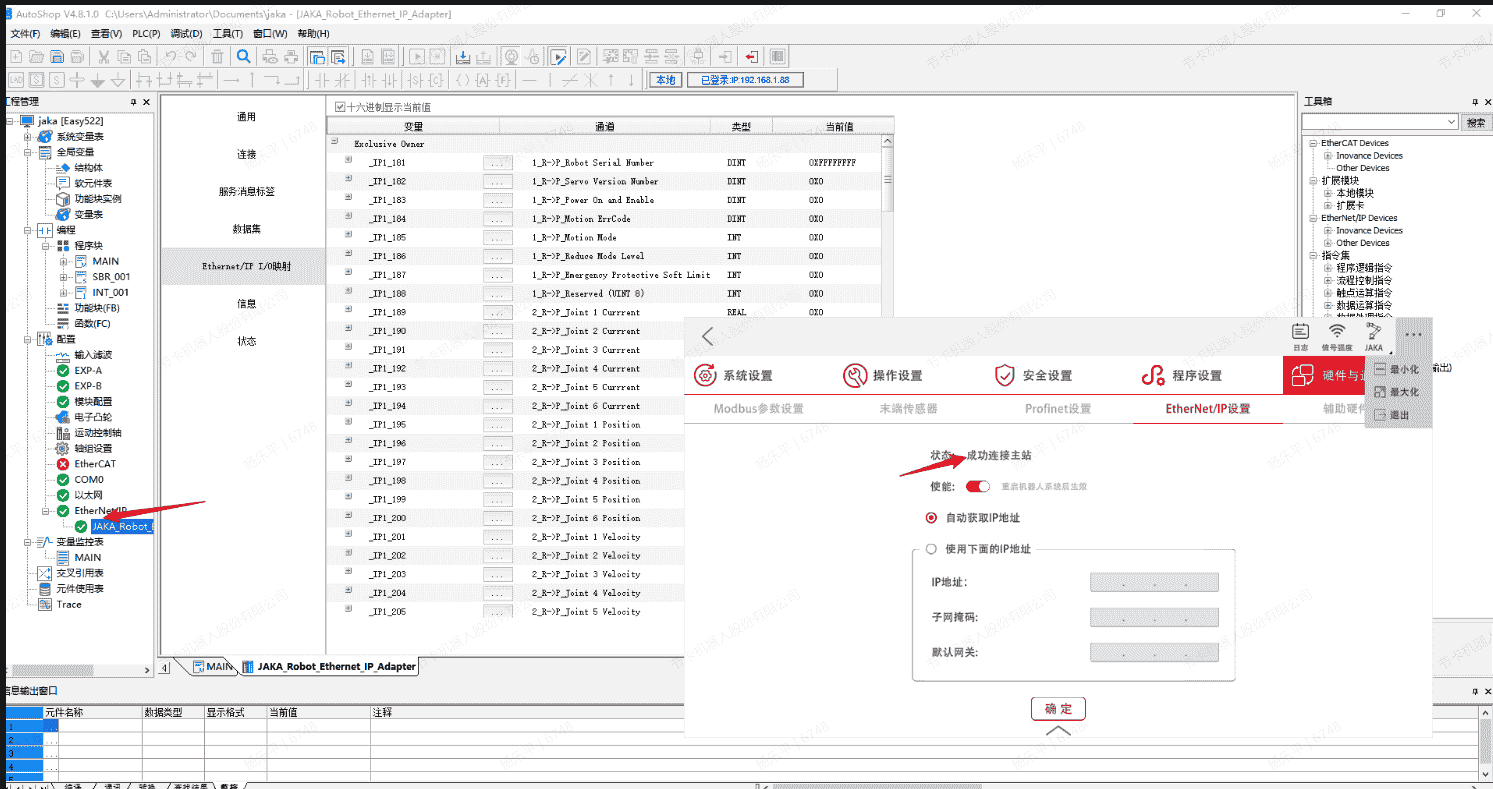Expand the _IP1_181 variable row
Viewport: 1493px width, 789px height.
pos(349,162)
